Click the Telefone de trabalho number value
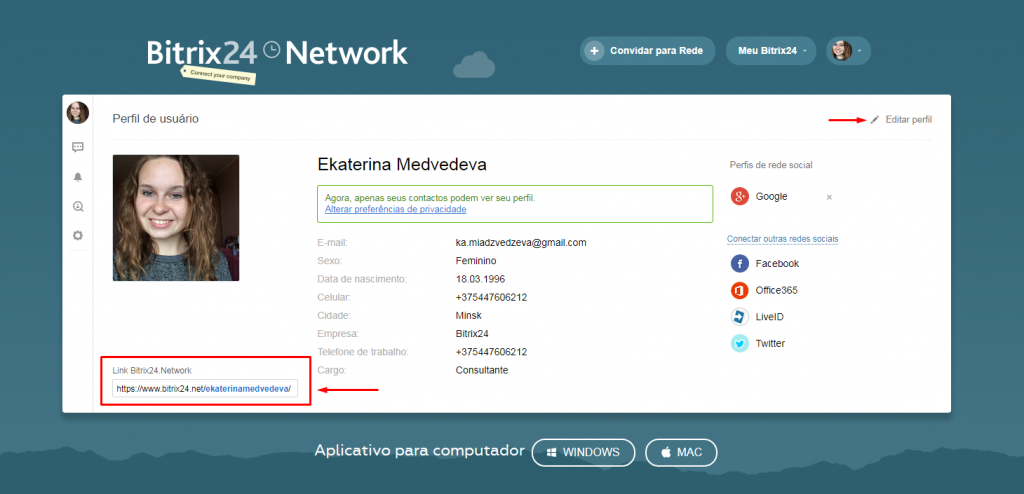 click(x=491, y=352)
